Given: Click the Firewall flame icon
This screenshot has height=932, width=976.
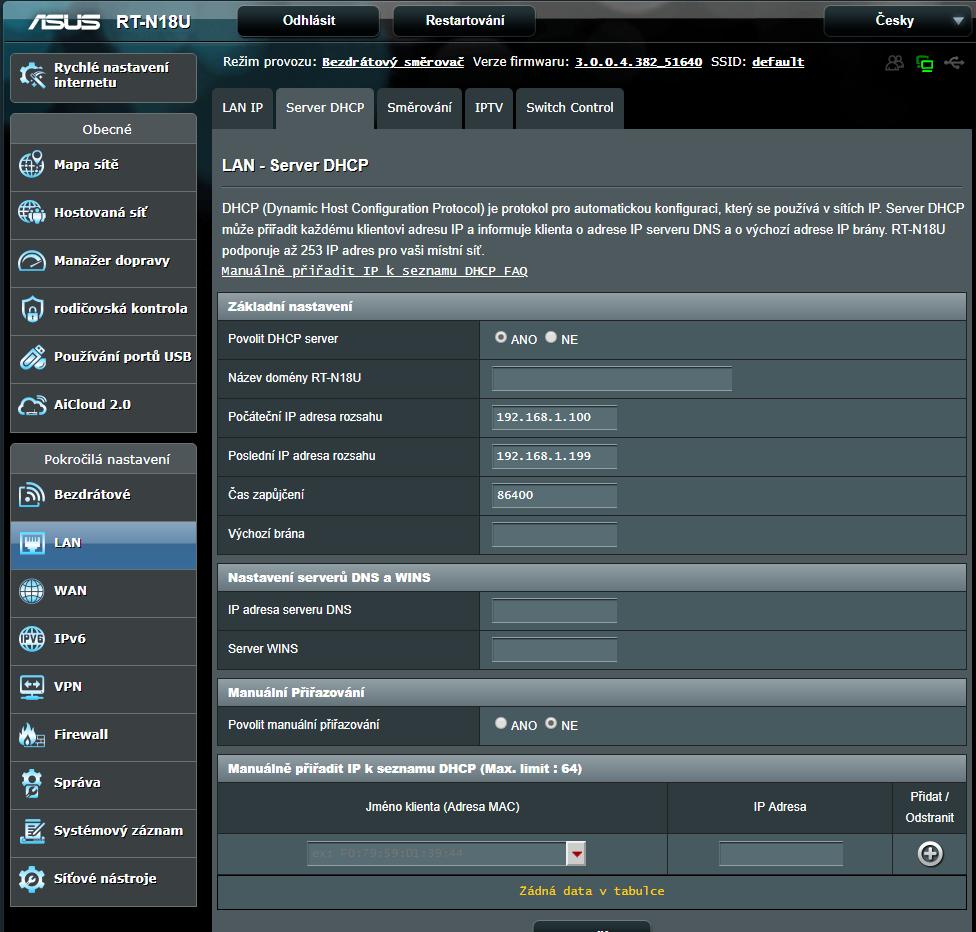Looking at the screenshot, I should click(x=32, y=735).
